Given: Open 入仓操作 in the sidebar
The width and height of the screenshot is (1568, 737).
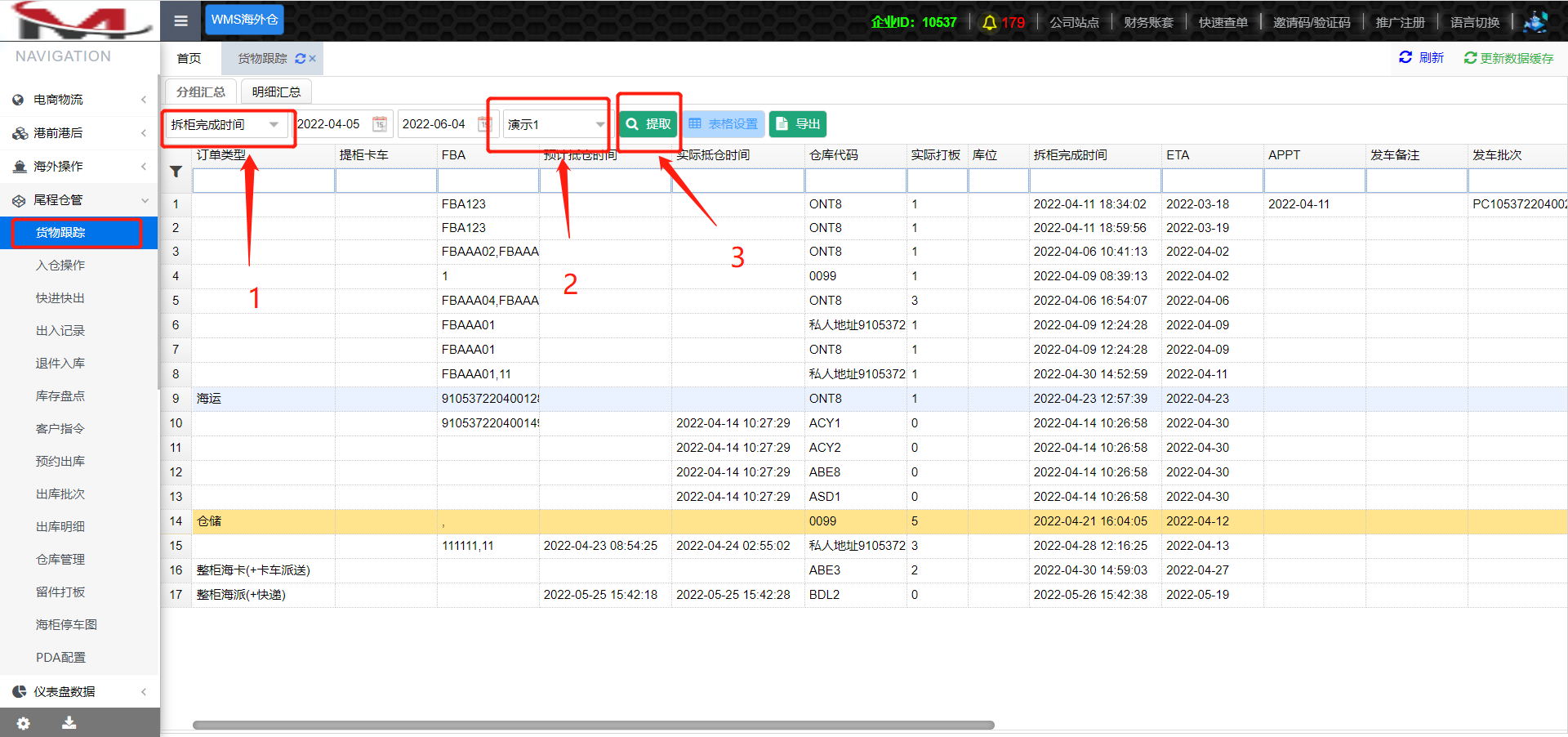Looking at the screenshot, I should (60, 266).
